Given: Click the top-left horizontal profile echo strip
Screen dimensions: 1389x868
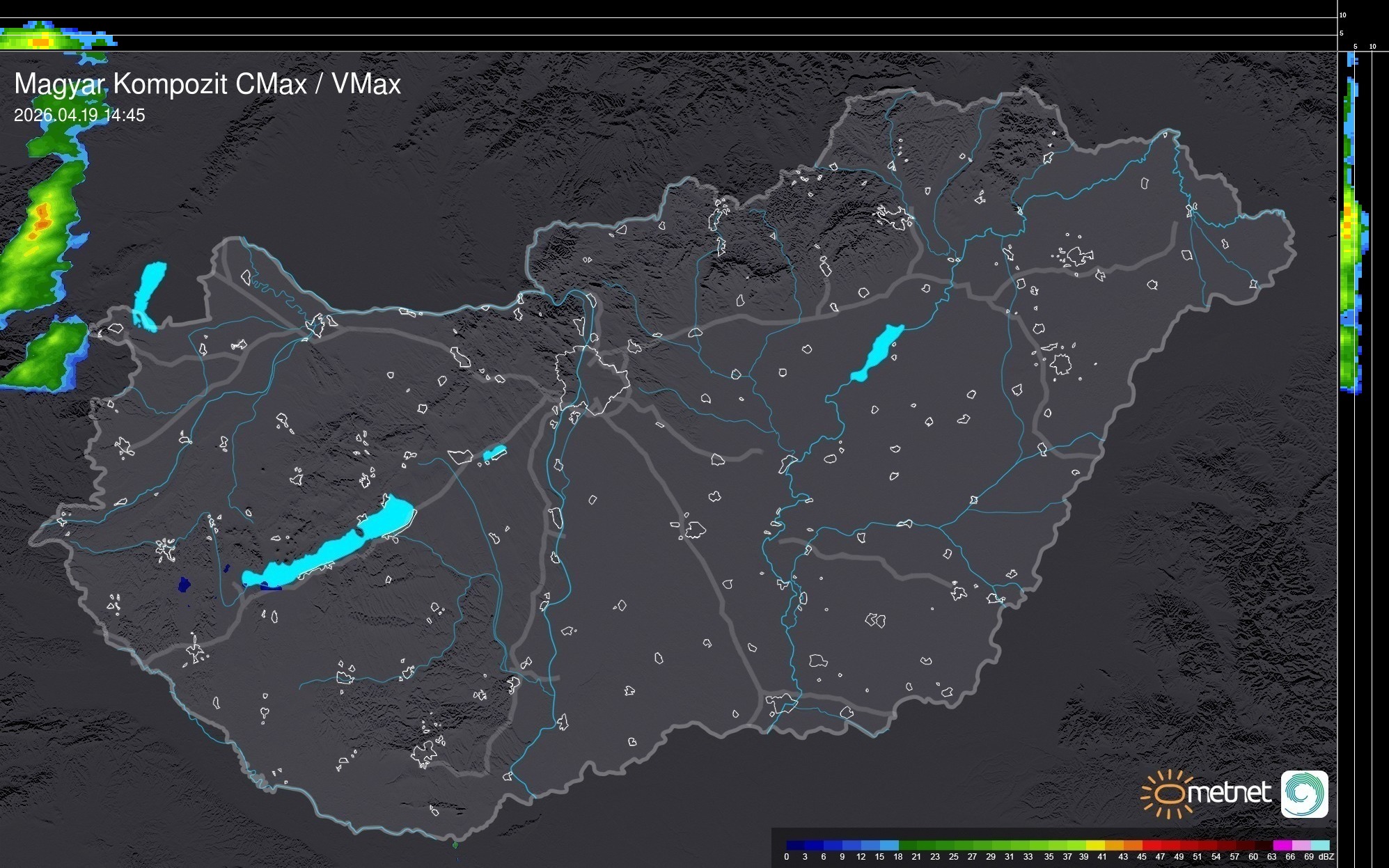Looking at the screenshot, I should coord(49,38).
